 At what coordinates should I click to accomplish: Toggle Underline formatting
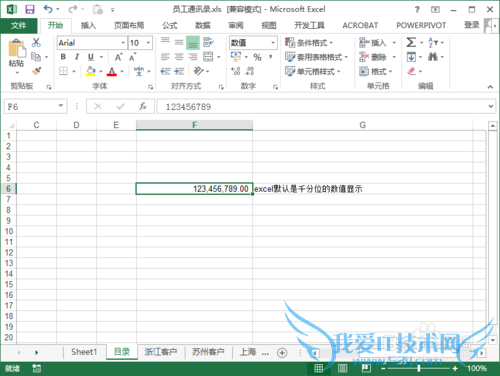[x=90, y=57]
